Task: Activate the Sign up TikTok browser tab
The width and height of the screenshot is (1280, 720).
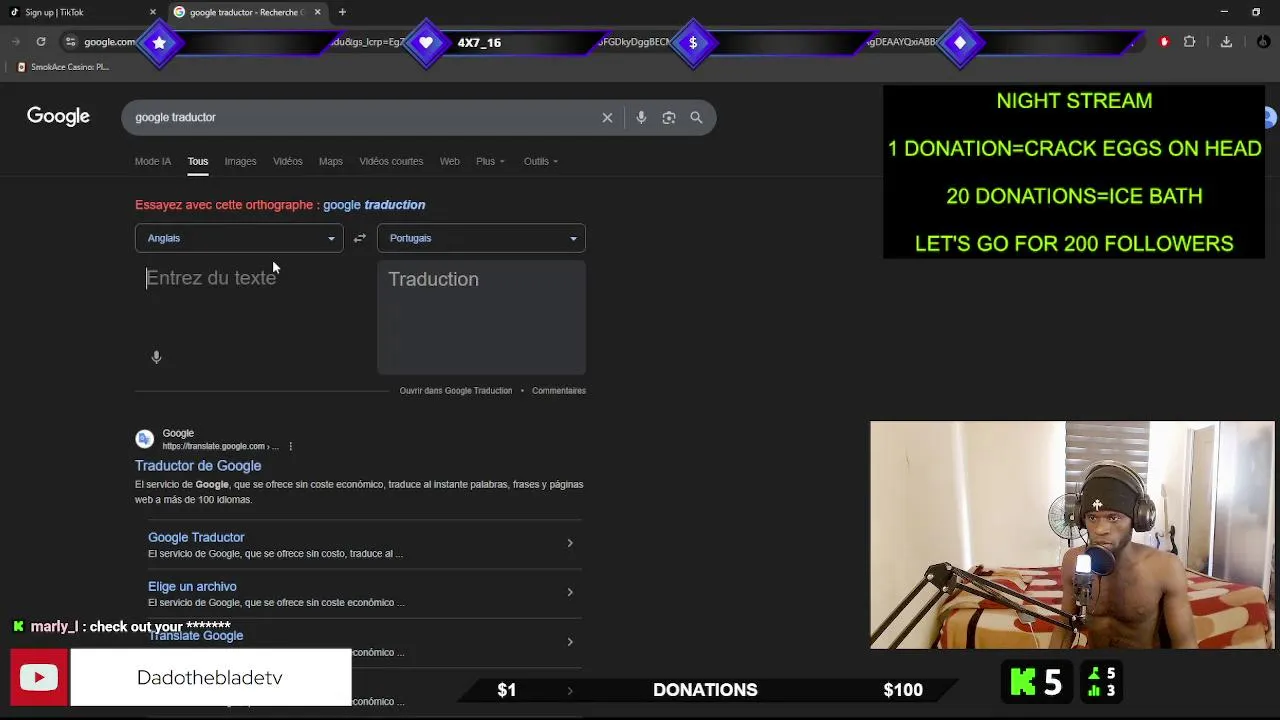Action: coord(80,12)
